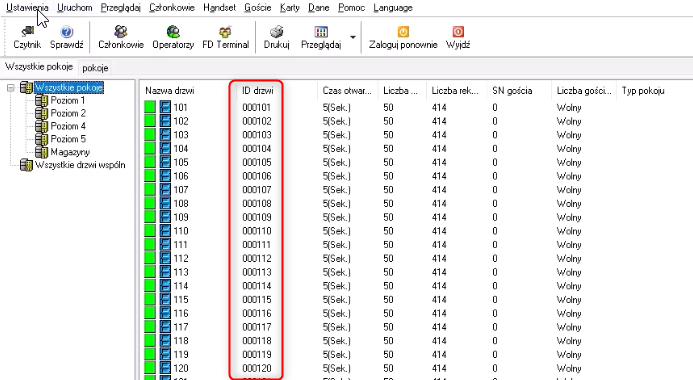
Task: Click the blue door icon for room 102
Action: 165,121
